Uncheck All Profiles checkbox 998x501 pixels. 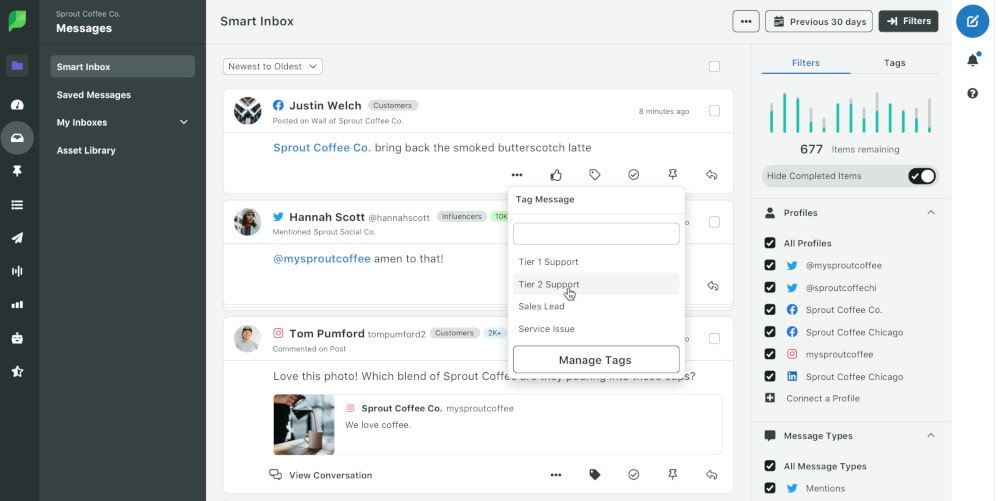[x=770, y=243]
